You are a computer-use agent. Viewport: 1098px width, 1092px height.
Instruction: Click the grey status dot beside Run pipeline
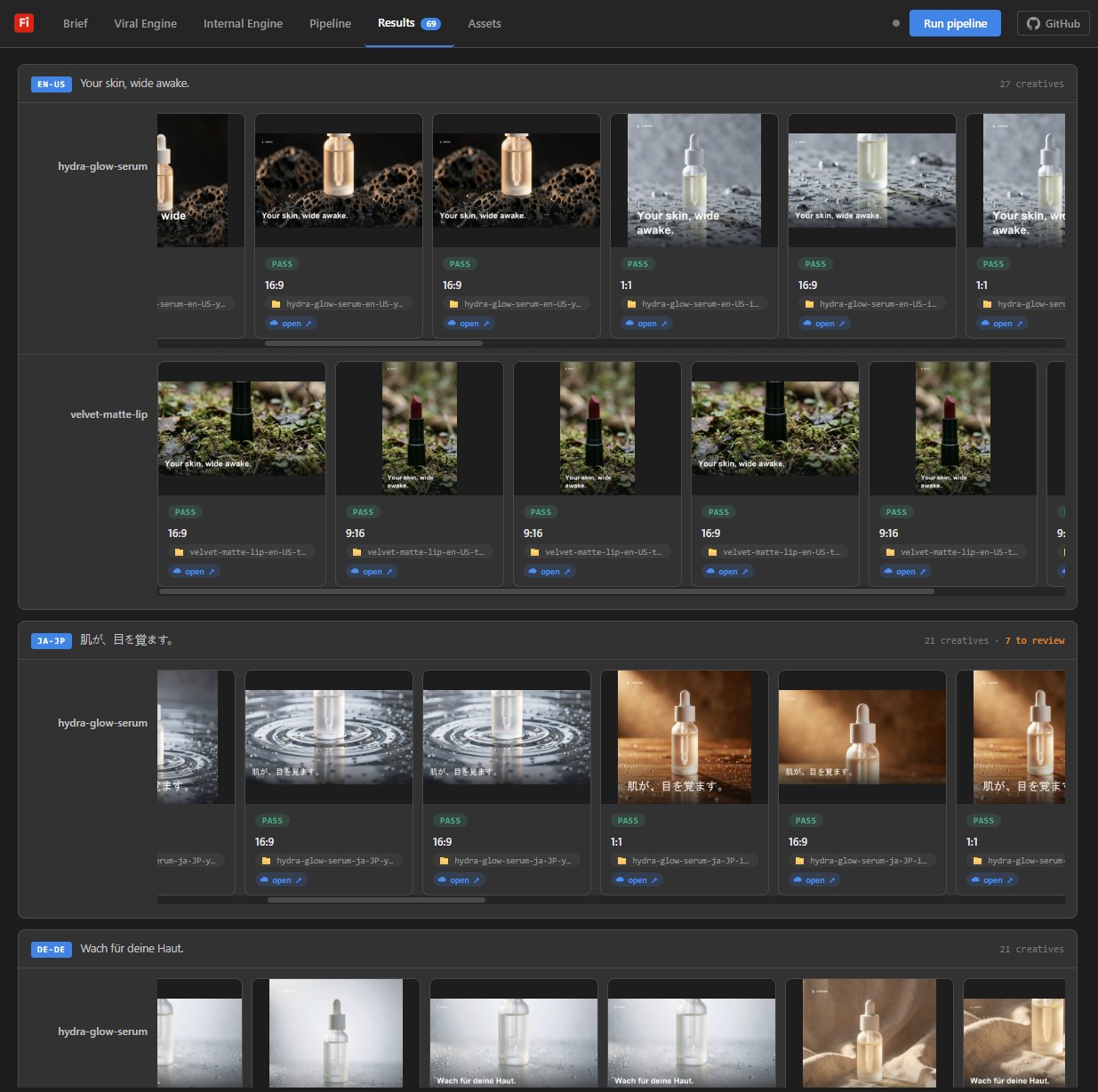[895, 23]
